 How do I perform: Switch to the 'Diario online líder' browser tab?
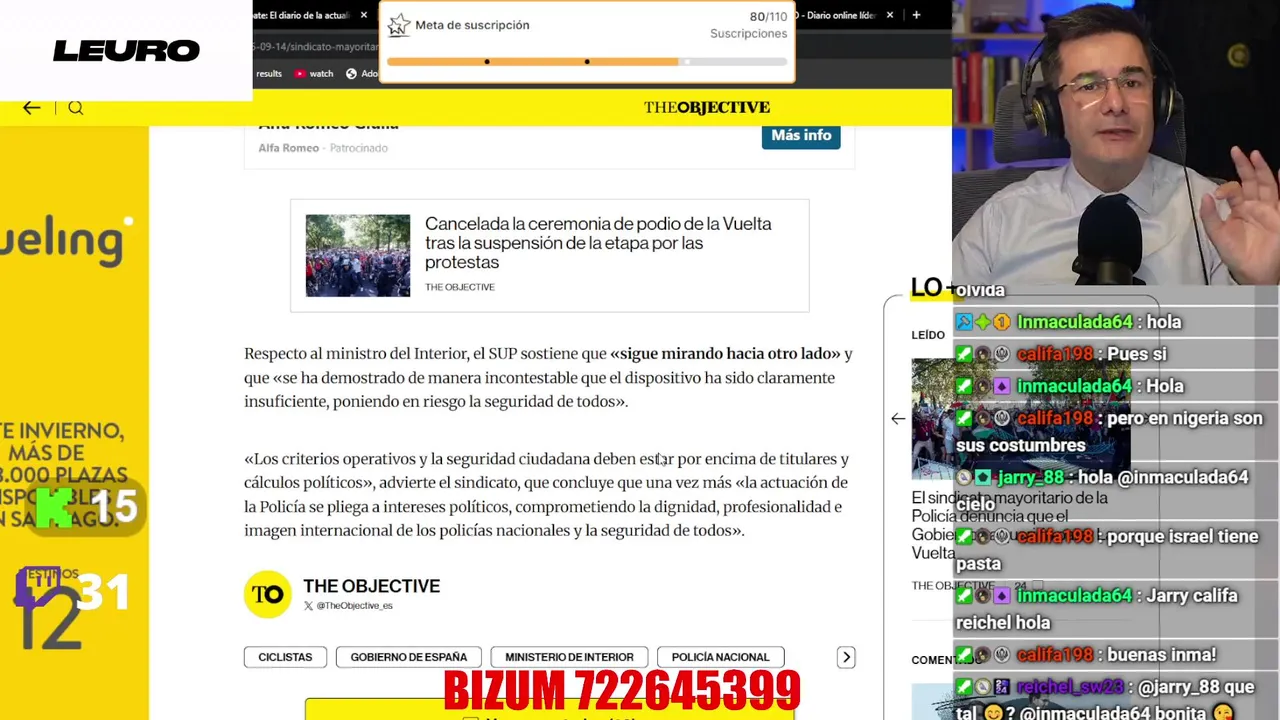pyautogui.click(x=840, y=15)
